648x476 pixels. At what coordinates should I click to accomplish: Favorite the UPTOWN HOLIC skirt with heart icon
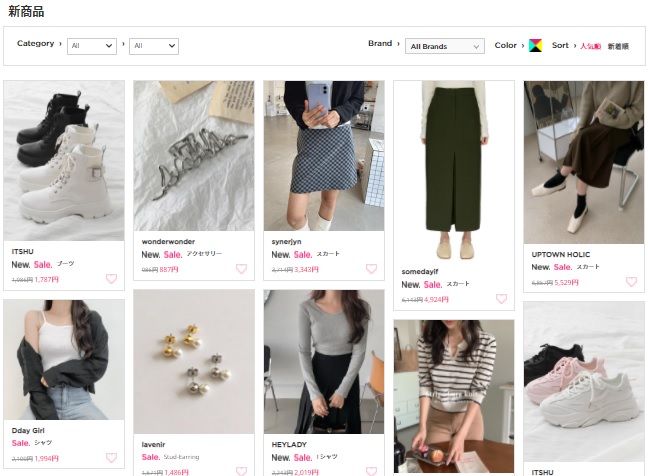click(631, 282)
